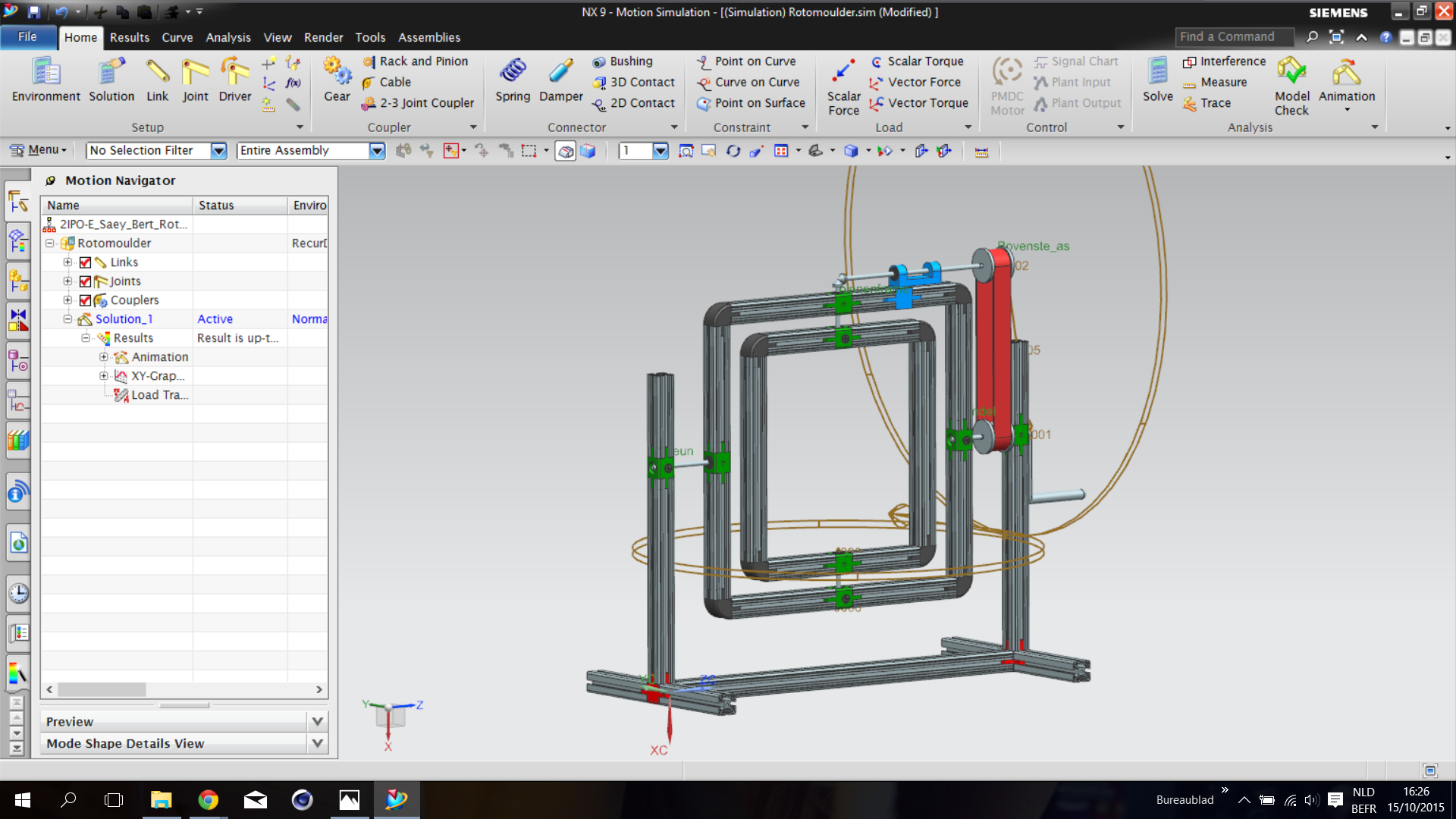Add a 2D Contact
1456x819 pixels.
634,103
